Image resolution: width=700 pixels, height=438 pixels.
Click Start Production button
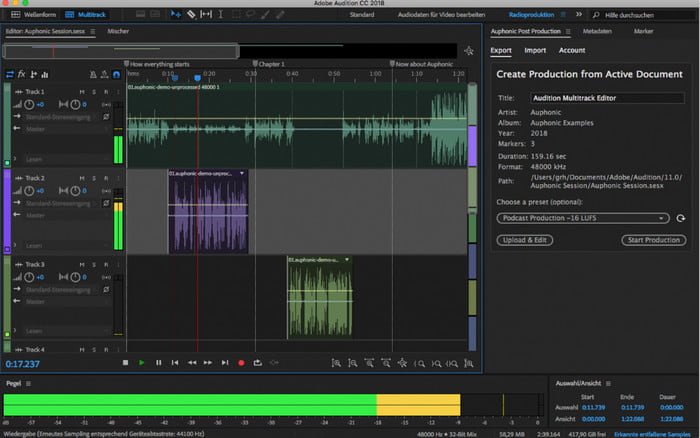pyautogui.click(x=654, y=240)
